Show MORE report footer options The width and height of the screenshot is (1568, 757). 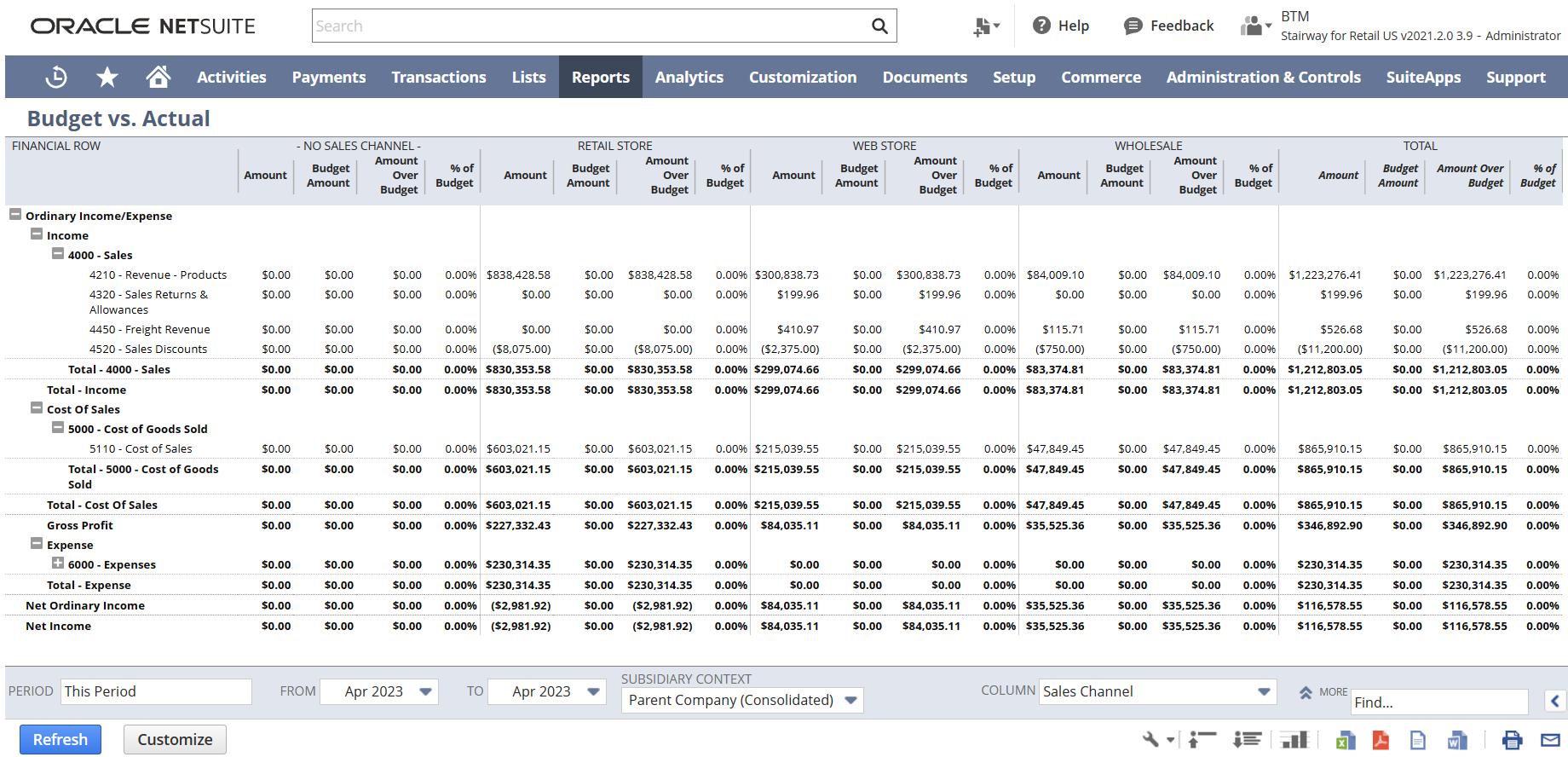coord(1323,692)
